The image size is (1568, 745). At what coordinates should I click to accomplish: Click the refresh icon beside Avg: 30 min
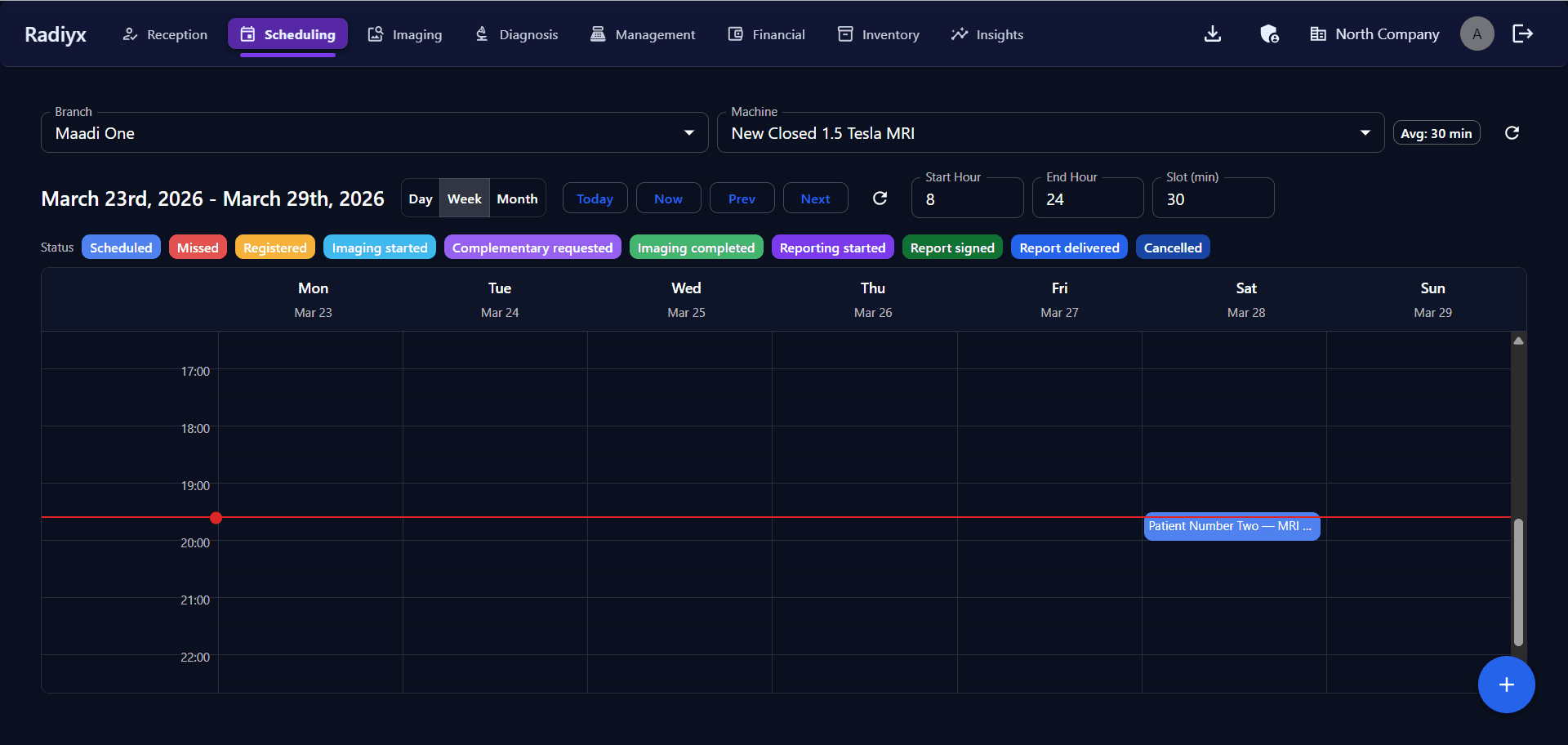click(x=1512, y=132)
